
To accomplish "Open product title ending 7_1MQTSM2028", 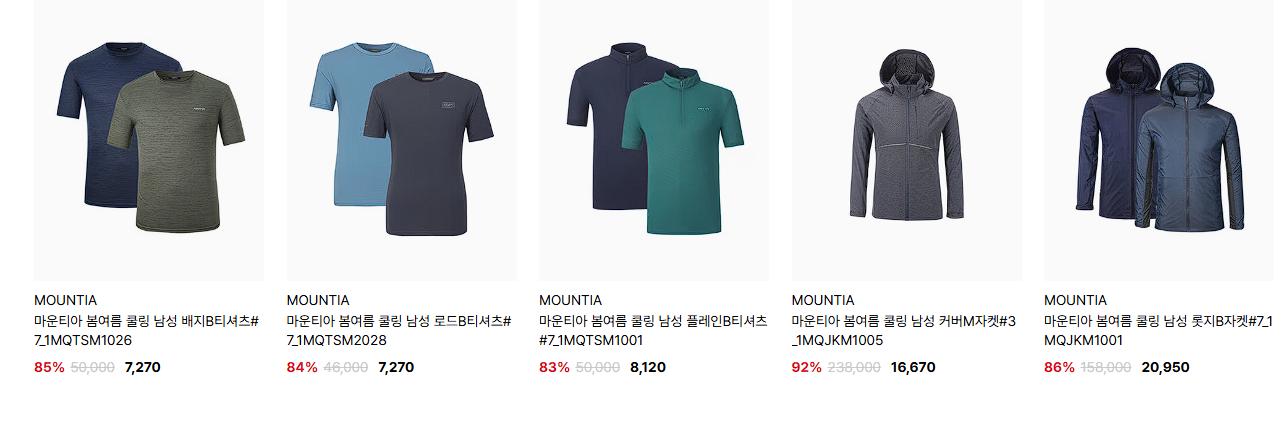I will pos(399,331).
